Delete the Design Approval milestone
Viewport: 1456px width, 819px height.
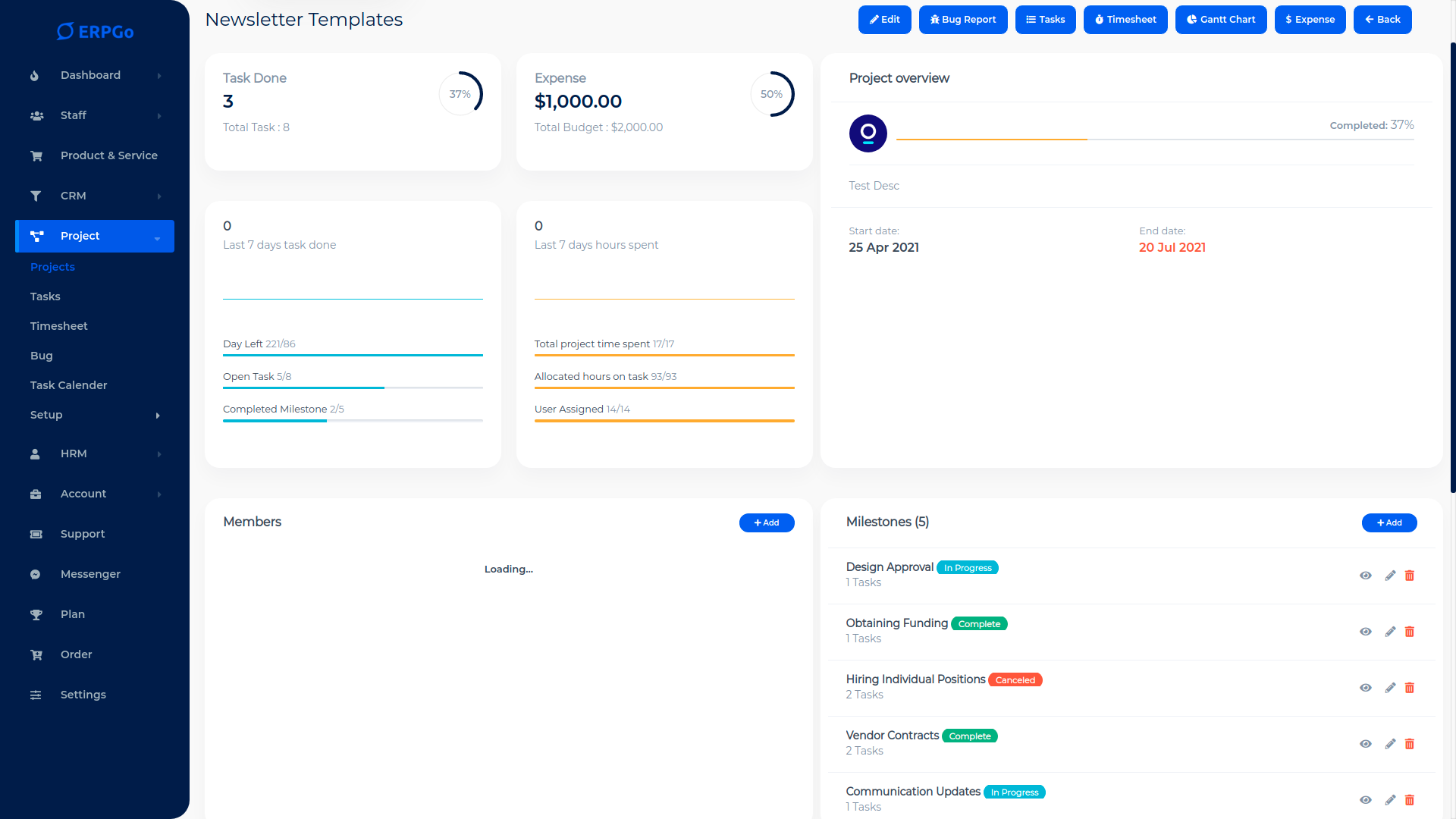tap(1409, 576)
